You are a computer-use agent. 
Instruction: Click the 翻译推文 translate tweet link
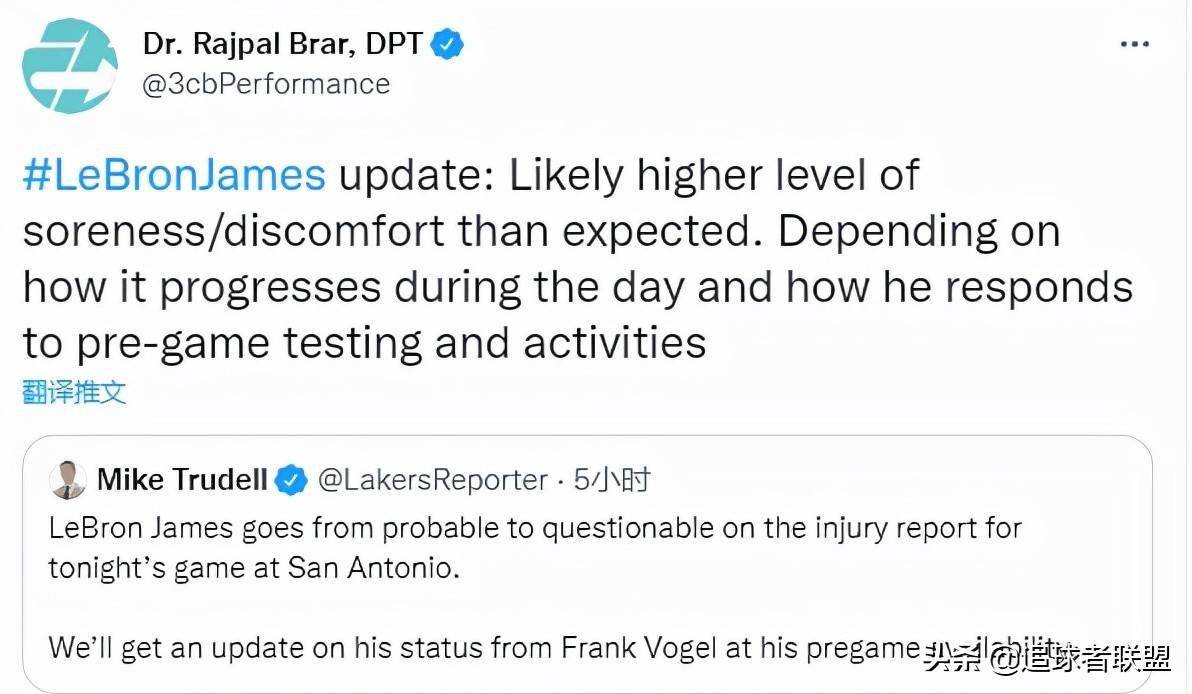click(74, 392)
